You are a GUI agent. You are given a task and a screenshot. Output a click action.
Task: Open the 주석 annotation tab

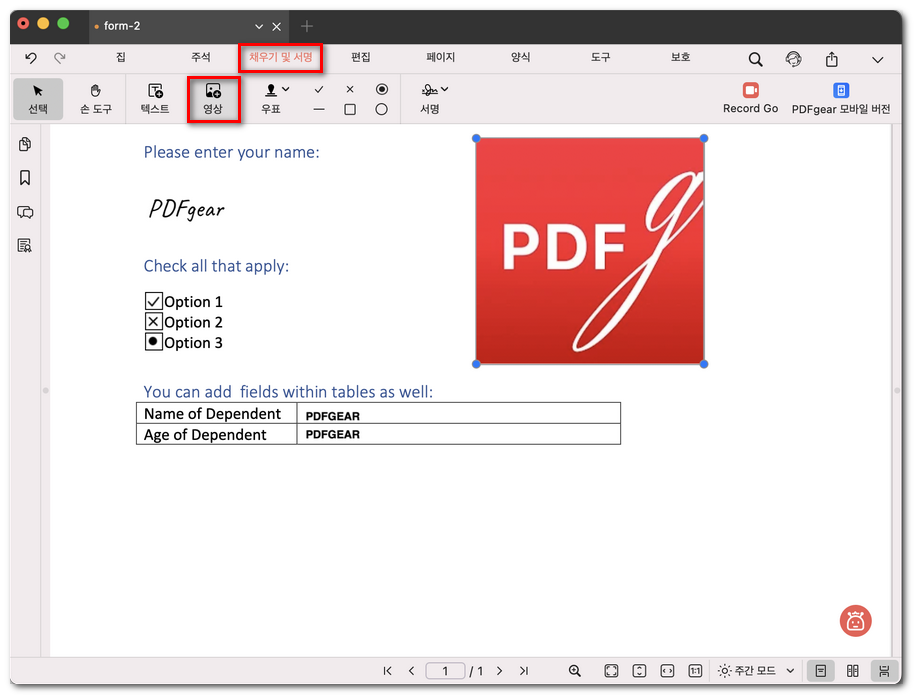tap(201, 58)
